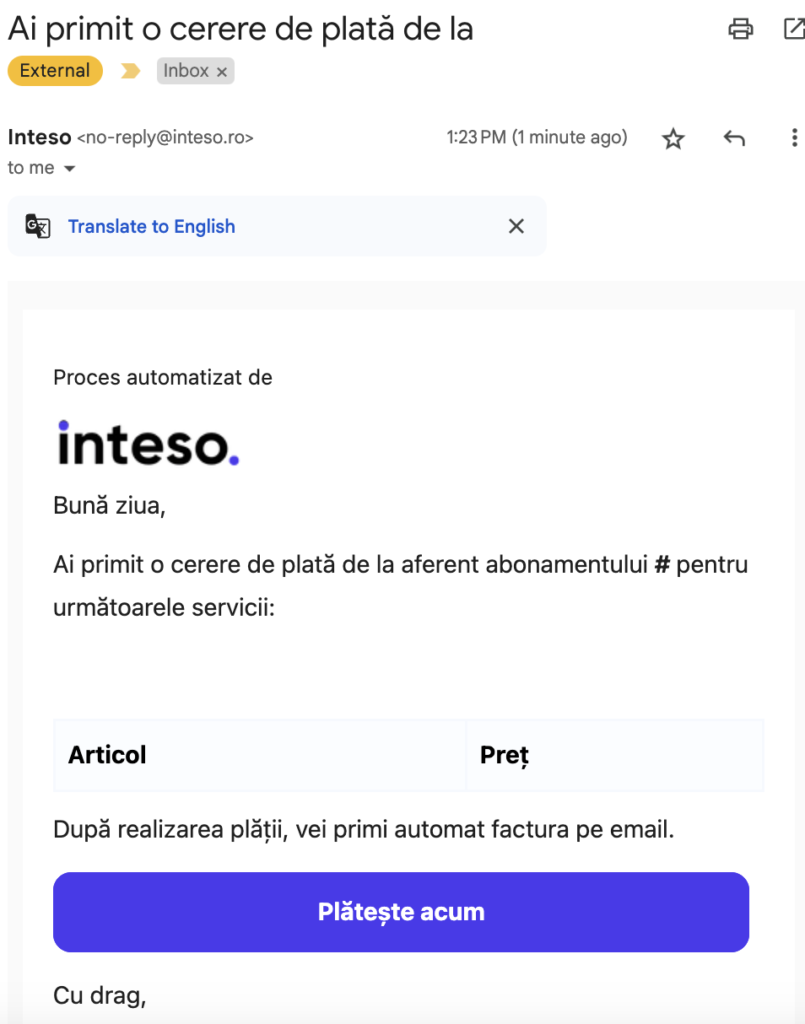
Task: Print this email using the printer icon
Action: pos(740,29)
